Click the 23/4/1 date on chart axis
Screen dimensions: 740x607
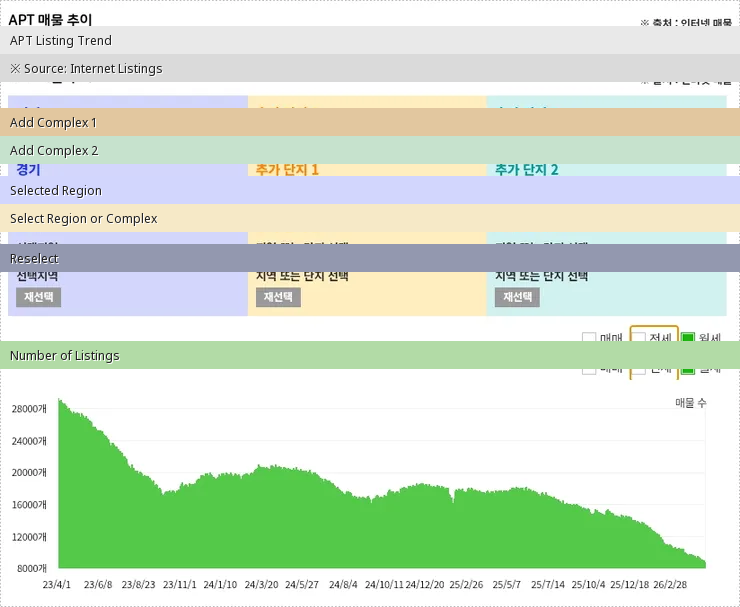pos(57,584)
